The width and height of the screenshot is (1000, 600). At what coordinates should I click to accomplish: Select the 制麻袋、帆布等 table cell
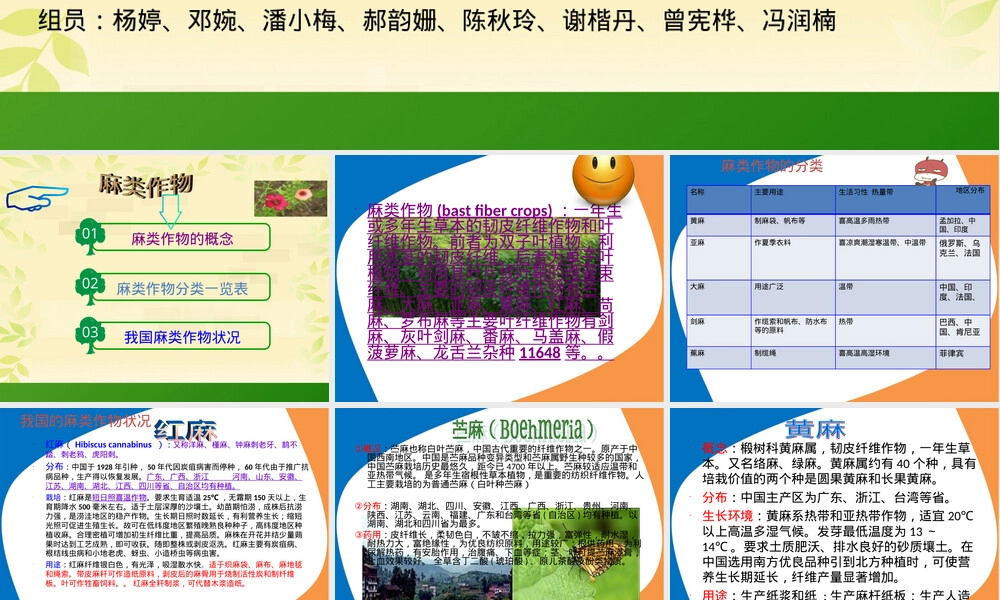click(x=793, y=224)
